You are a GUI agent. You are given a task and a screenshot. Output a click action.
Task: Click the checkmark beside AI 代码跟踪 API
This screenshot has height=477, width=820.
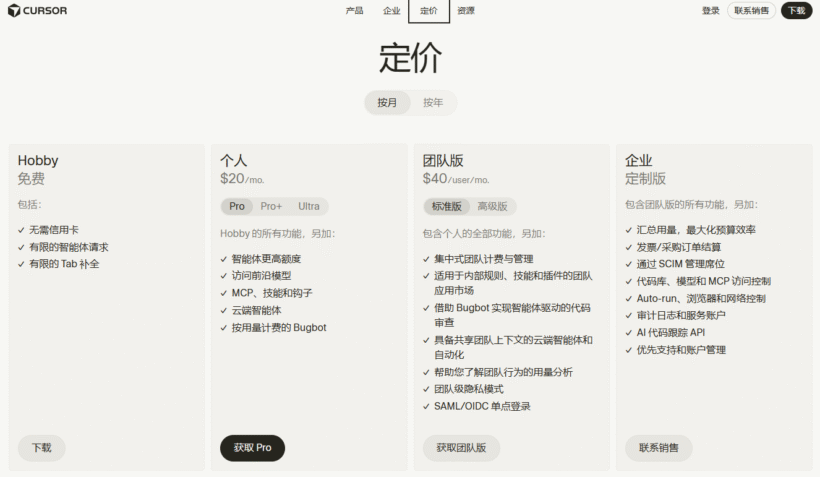[x=629, y=333]
